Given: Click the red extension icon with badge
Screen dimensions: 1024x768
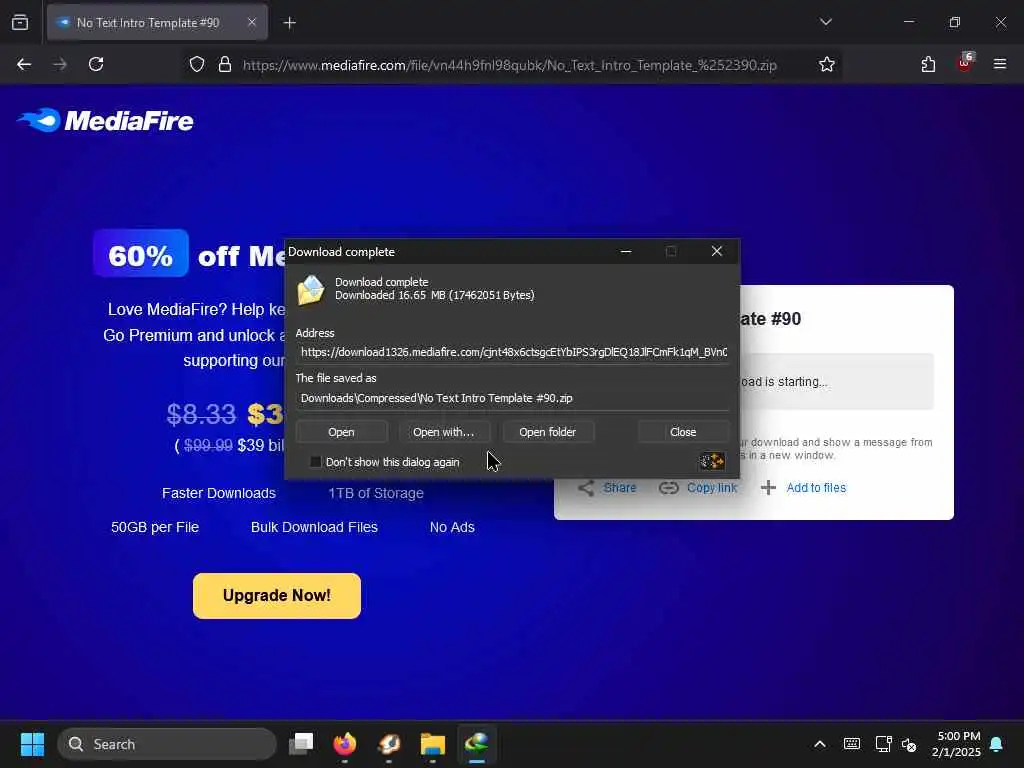Looking at the screenshot, I should 965,63.
